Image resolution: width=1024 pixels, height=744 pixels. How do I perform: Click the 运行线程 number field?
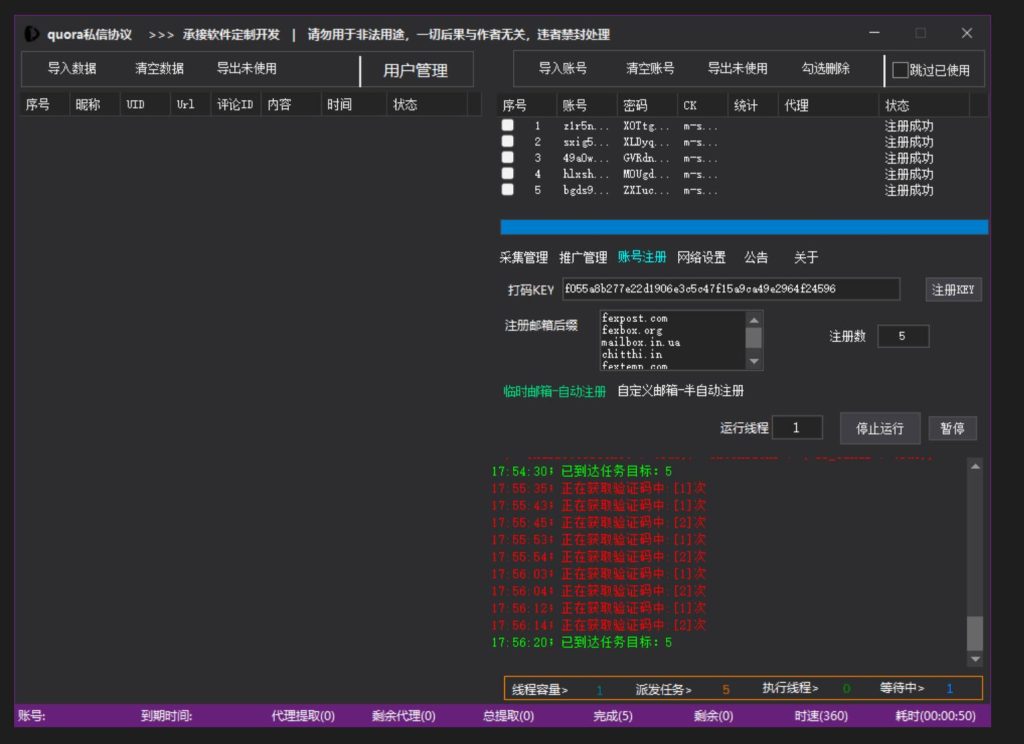pyautogui.click(x=797, y=427)
